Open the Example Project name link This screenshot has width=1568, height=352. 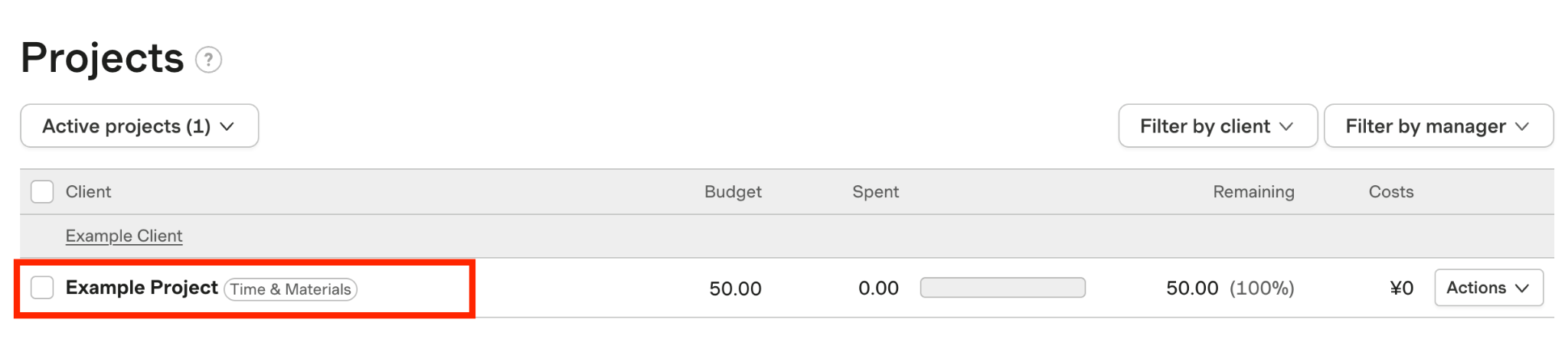point(142,288)
